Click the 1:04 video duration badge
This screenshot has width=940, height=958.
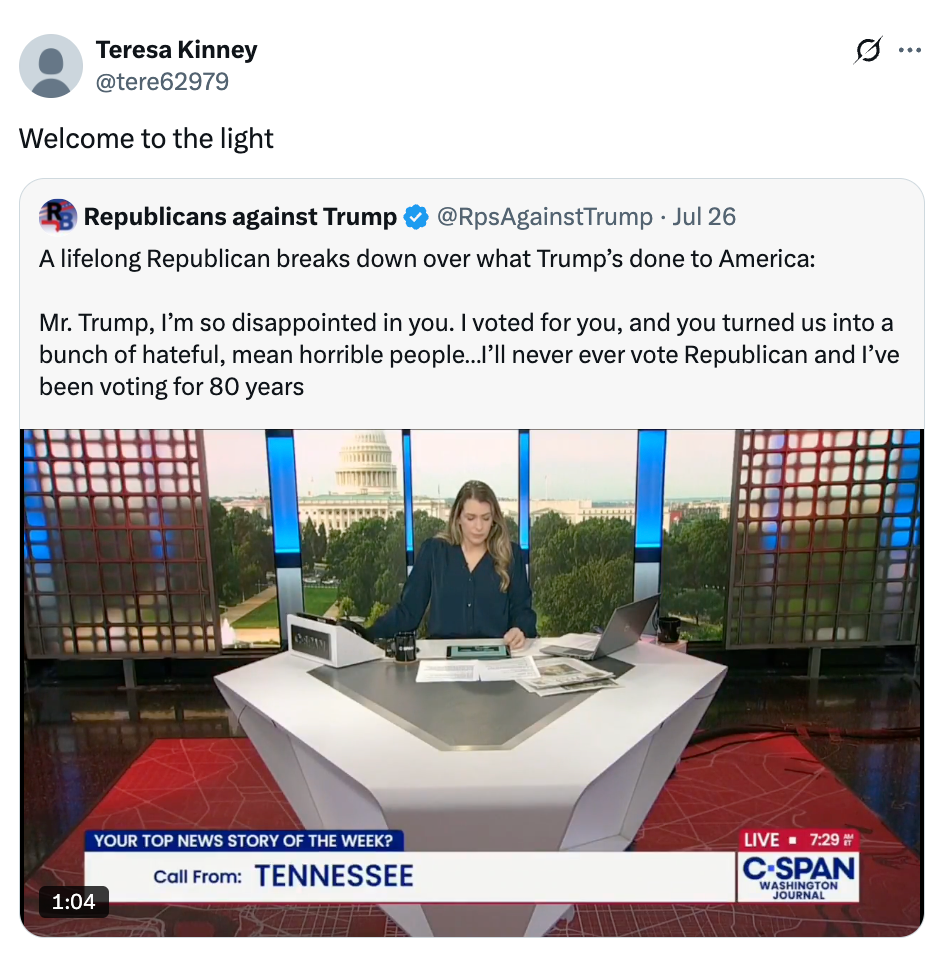coord(73,902)
